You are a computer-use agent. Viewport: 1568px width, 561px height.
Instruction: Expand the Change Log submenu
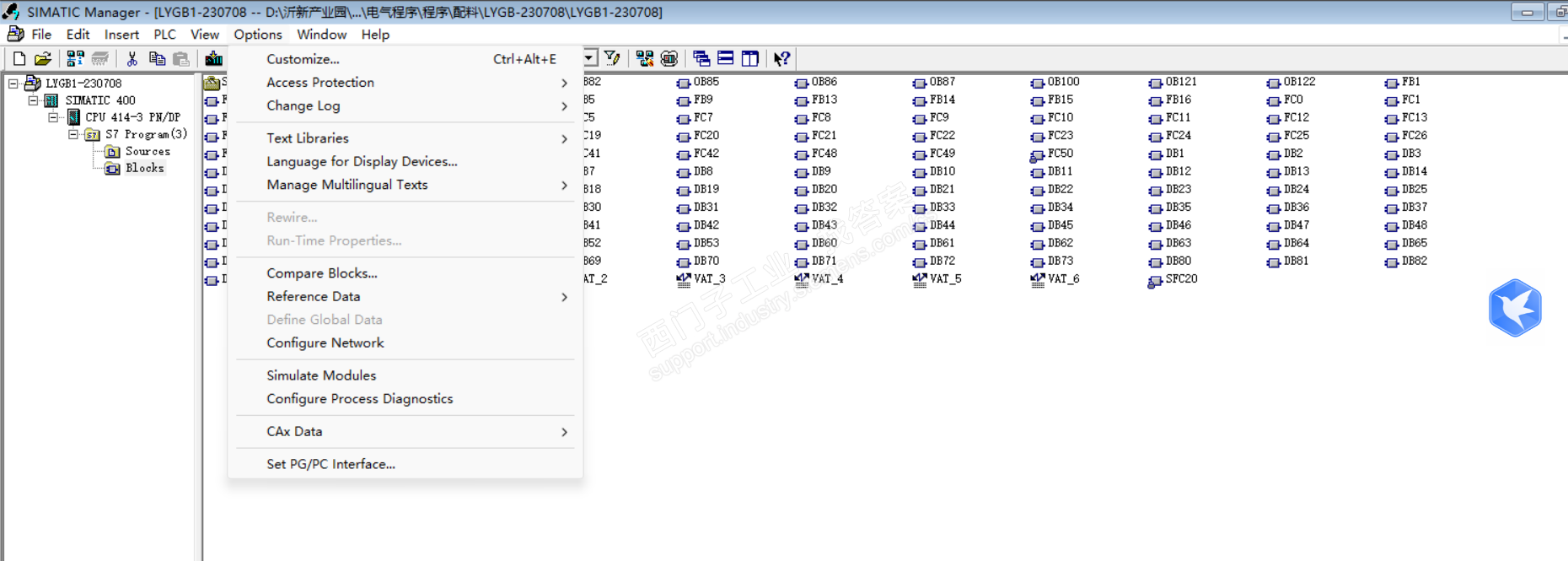pos(565,106)
